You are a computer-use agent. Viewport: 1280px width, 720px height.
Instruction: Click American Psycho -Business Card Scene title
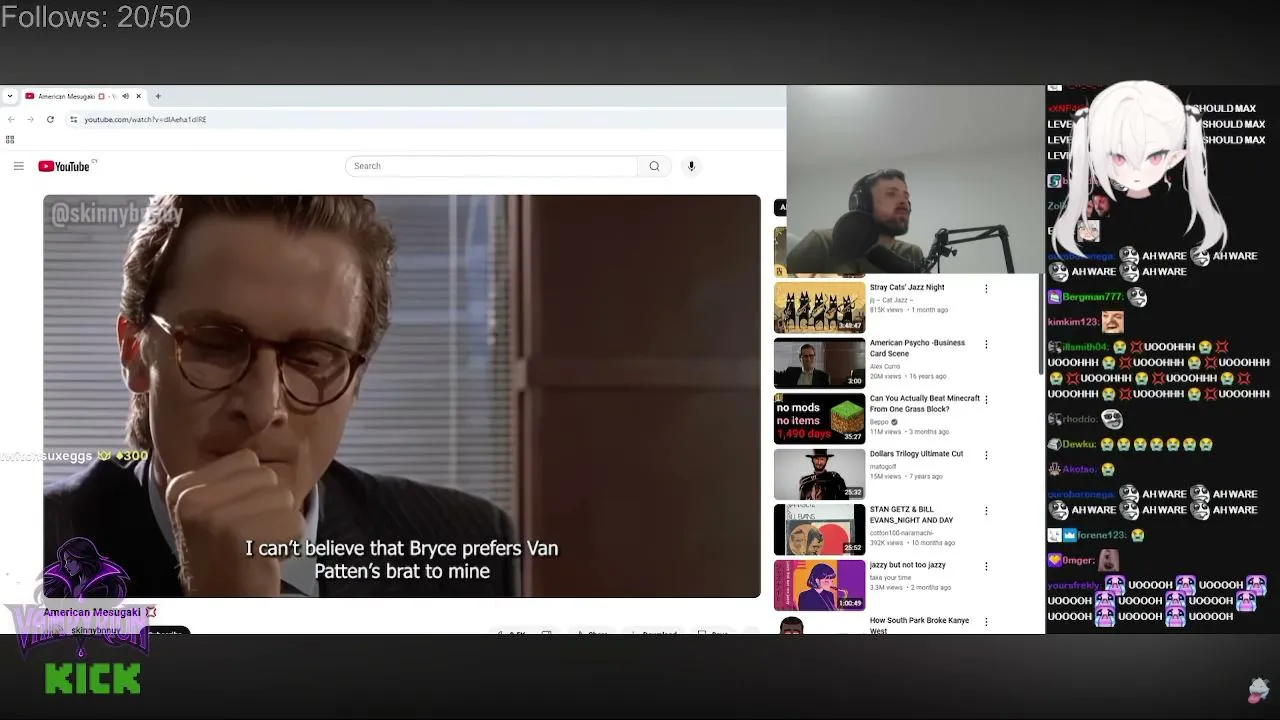click(x=917, y=348)
